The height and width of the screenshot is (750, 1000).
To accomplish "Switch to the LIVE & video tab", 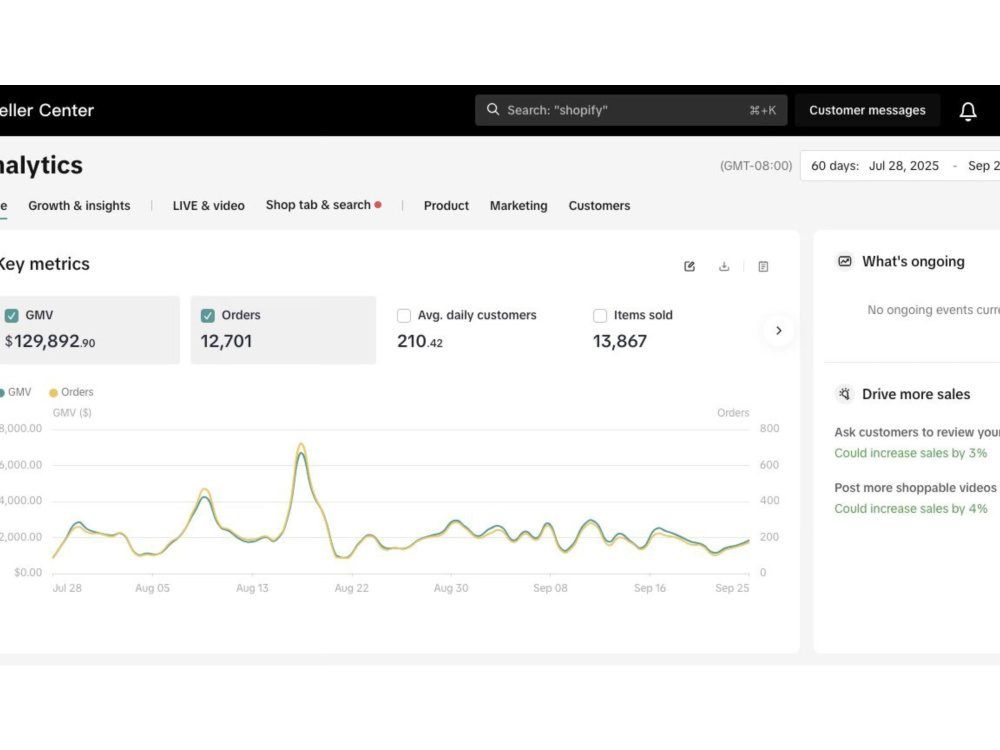I will point(209,206).
